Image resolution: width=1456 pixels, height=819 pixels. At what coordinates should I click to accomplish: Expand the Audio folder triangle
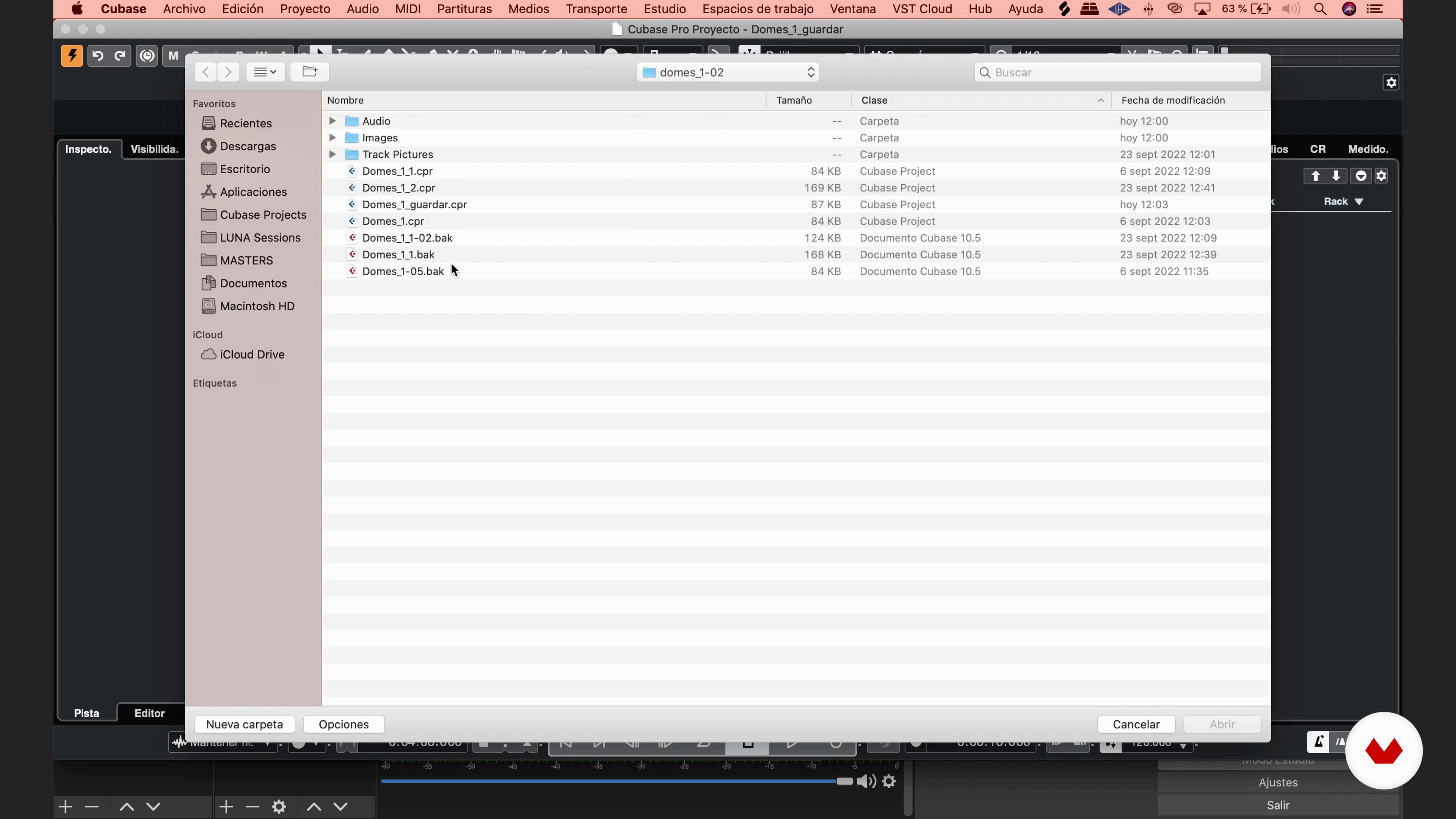coord(333,121)
